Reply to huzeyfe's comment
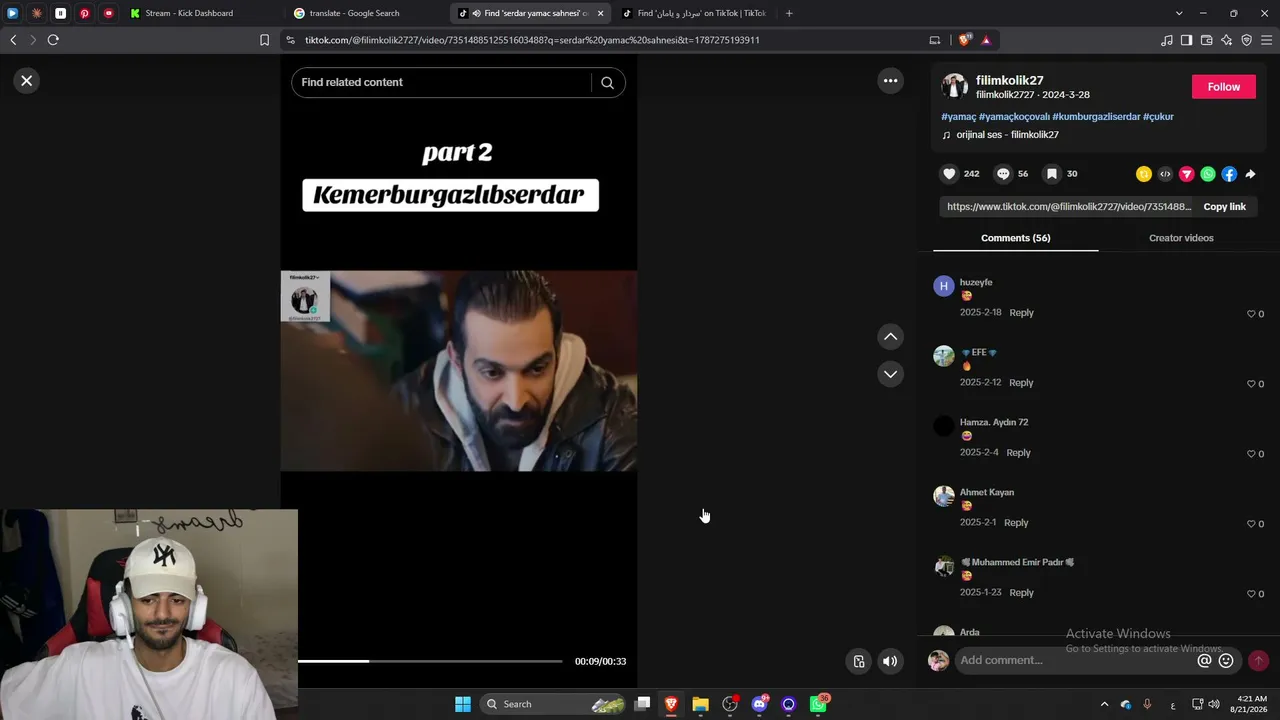Screen dimensions: 1280x720 click(x=1021, y=313)
